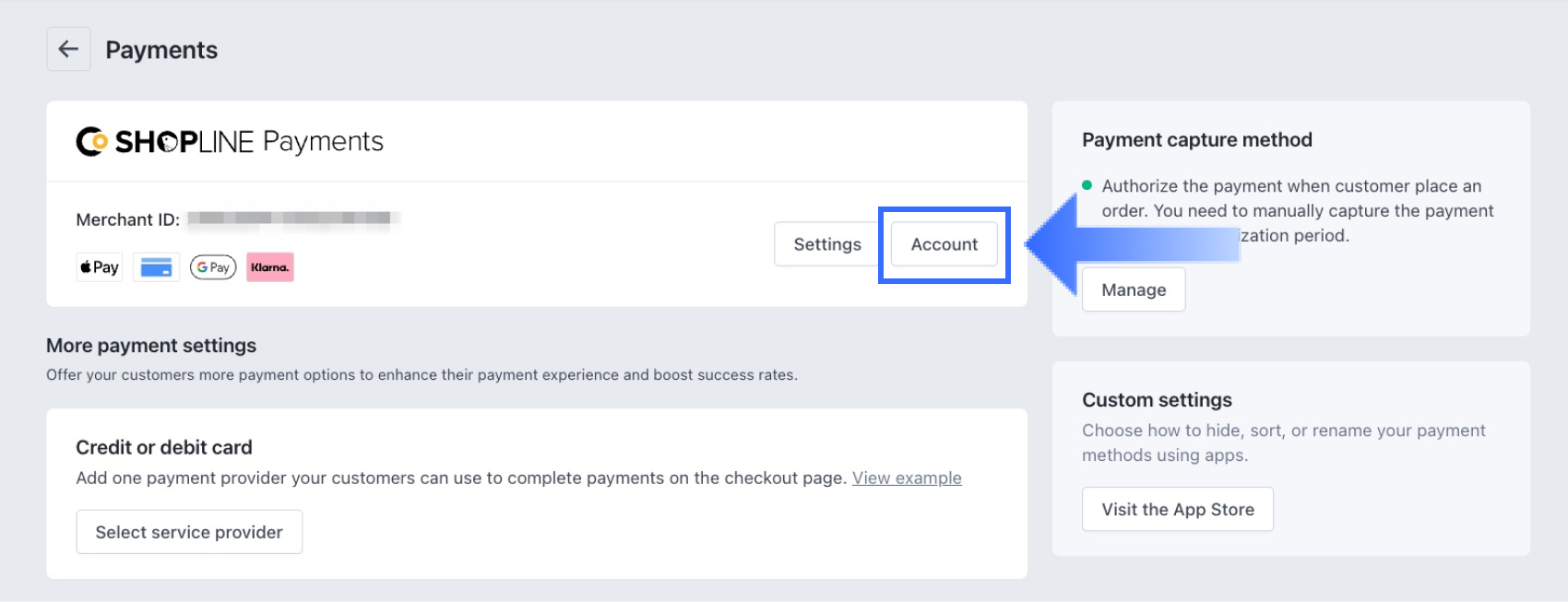Select the blue credit card icon

tap(156, 267)
